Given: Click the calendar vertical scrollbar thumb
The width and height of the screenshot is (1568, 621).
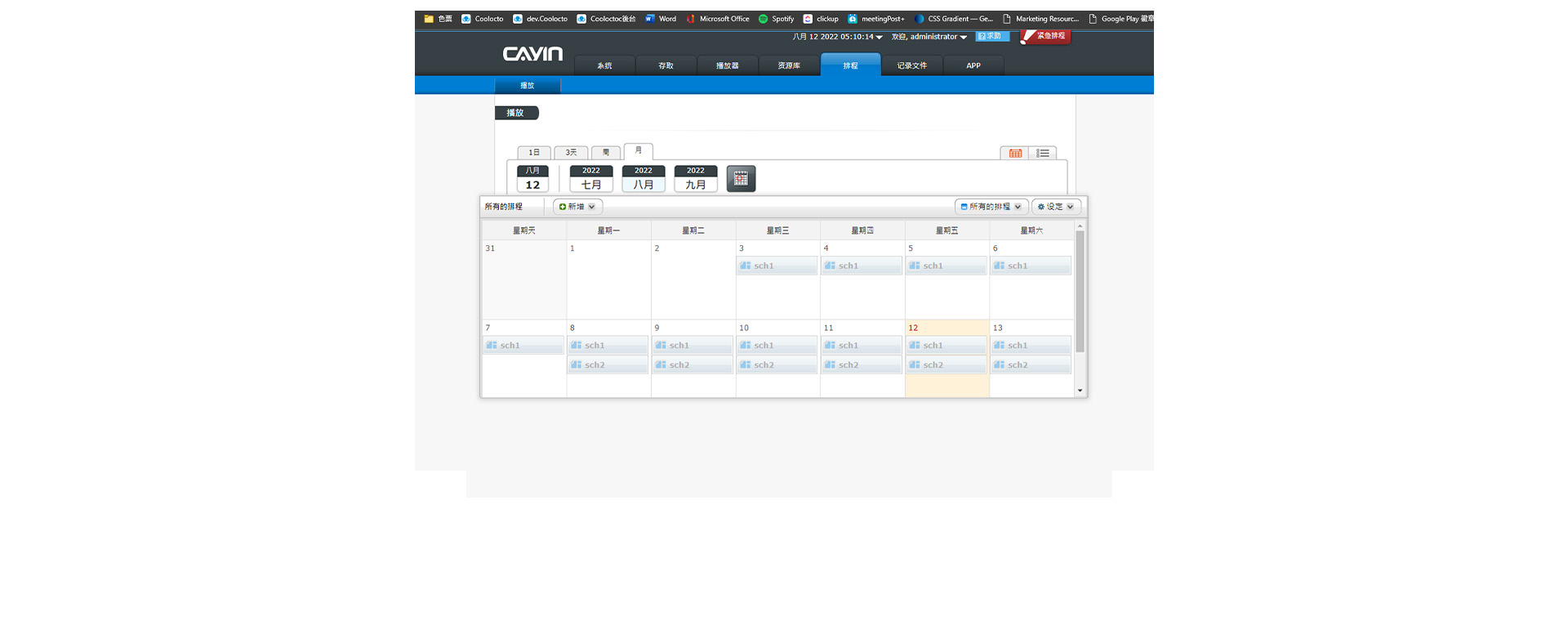Looking at the screenshot, I should click(1080, 291).
